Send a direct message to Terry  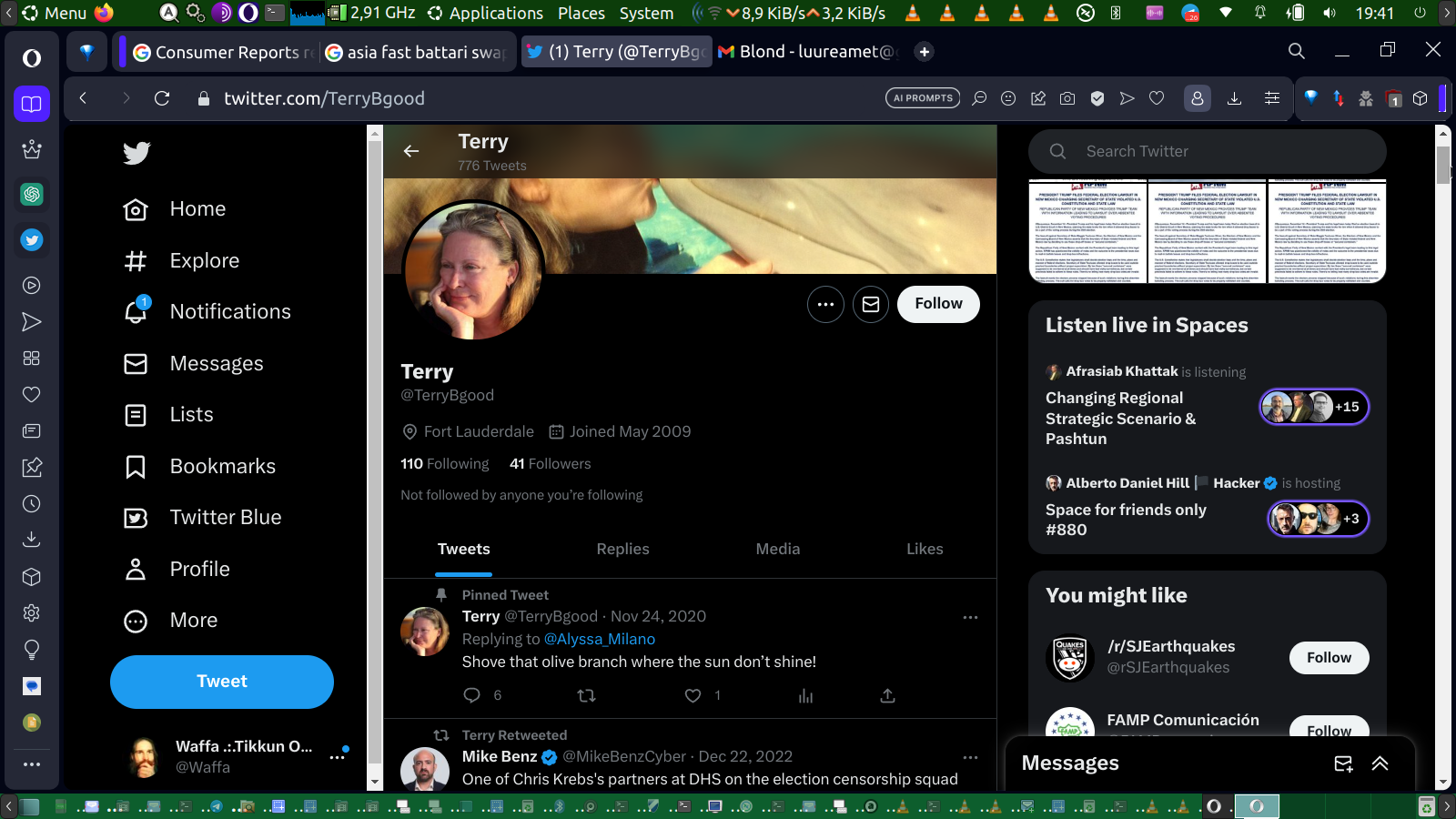(x=871, y=305)
